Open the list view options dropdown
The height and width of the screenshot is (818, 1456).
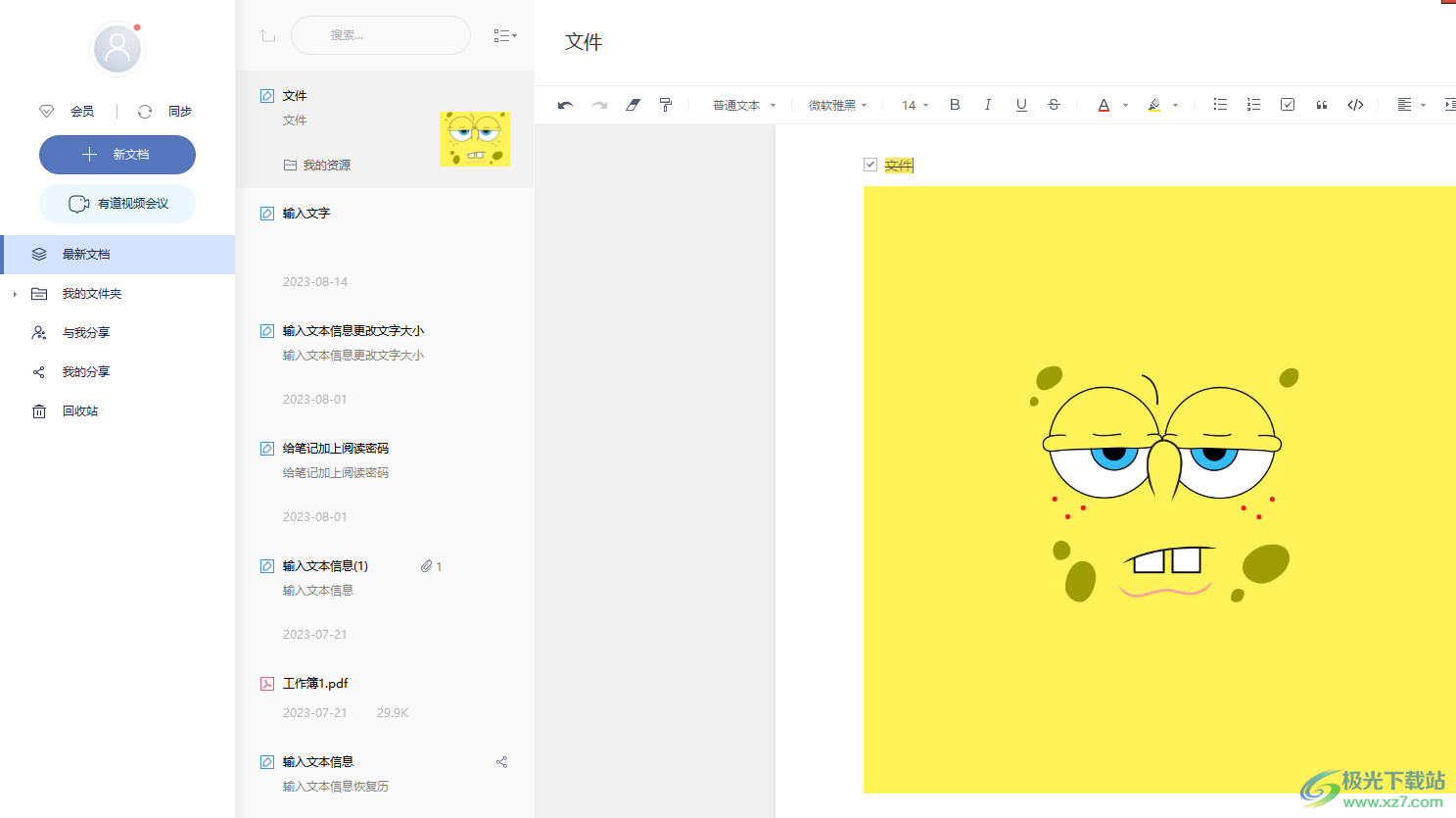point(505,35)
